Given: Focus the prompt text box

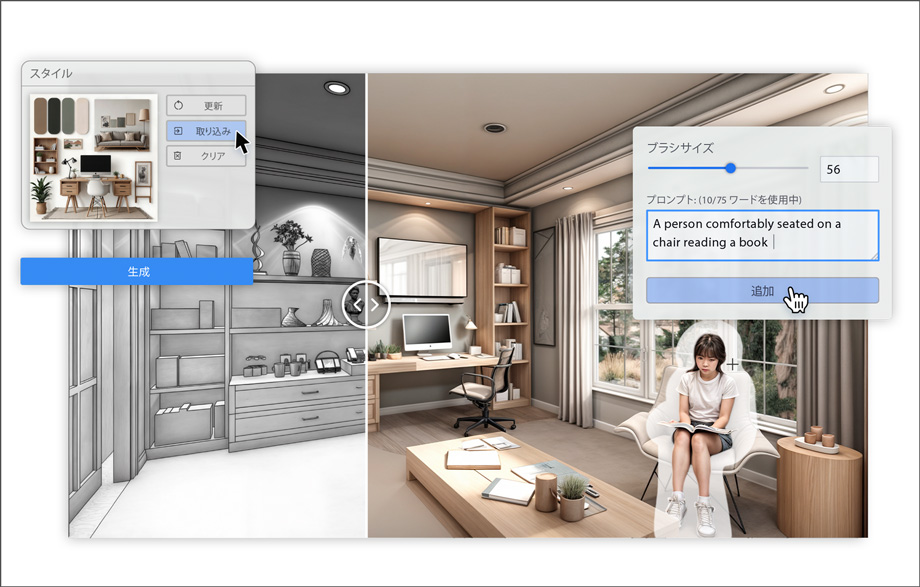Looking at the screenshot, I should click(761, 234).
